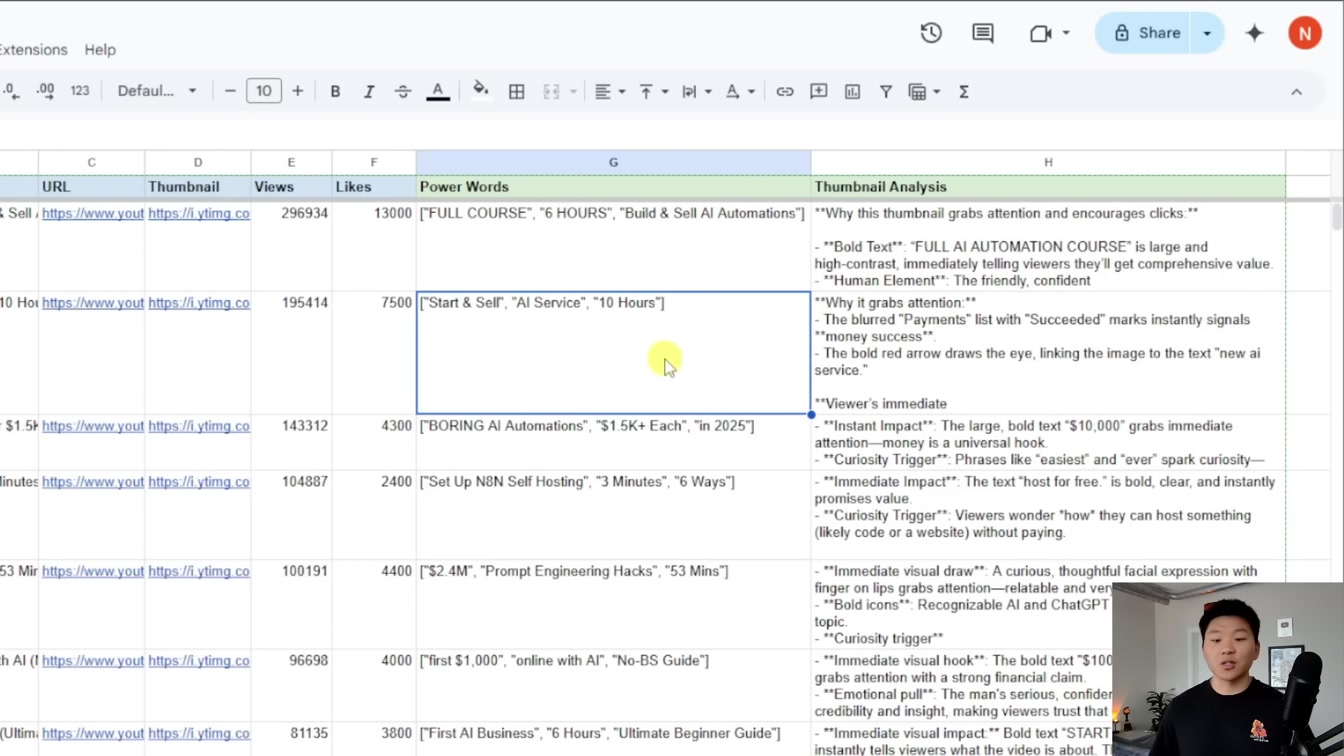Open ytimg thumbnail link in 96698 row
This screenshot has height=756, width=1344.
[x=199, y=660]
